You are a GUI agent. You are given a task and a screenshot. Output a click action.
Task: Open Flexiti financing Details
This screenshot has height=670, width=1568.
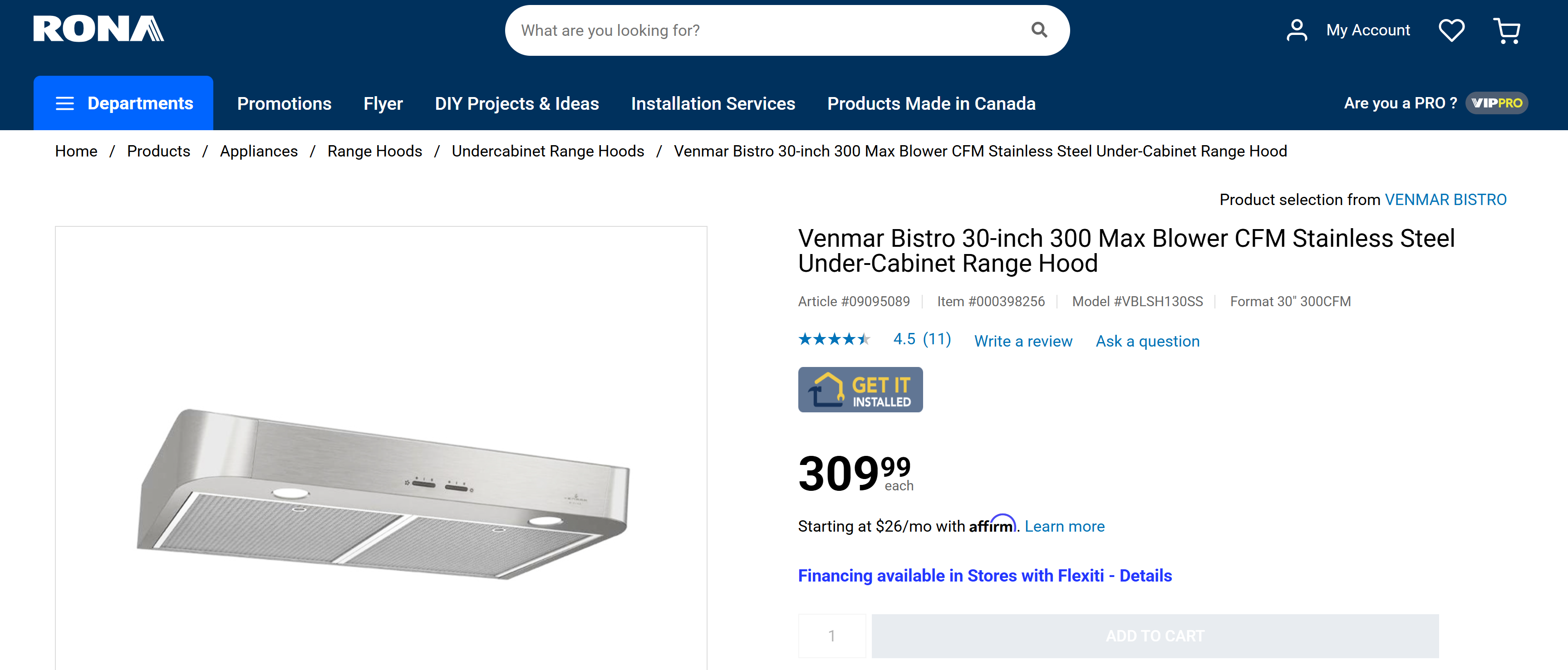1142,575
